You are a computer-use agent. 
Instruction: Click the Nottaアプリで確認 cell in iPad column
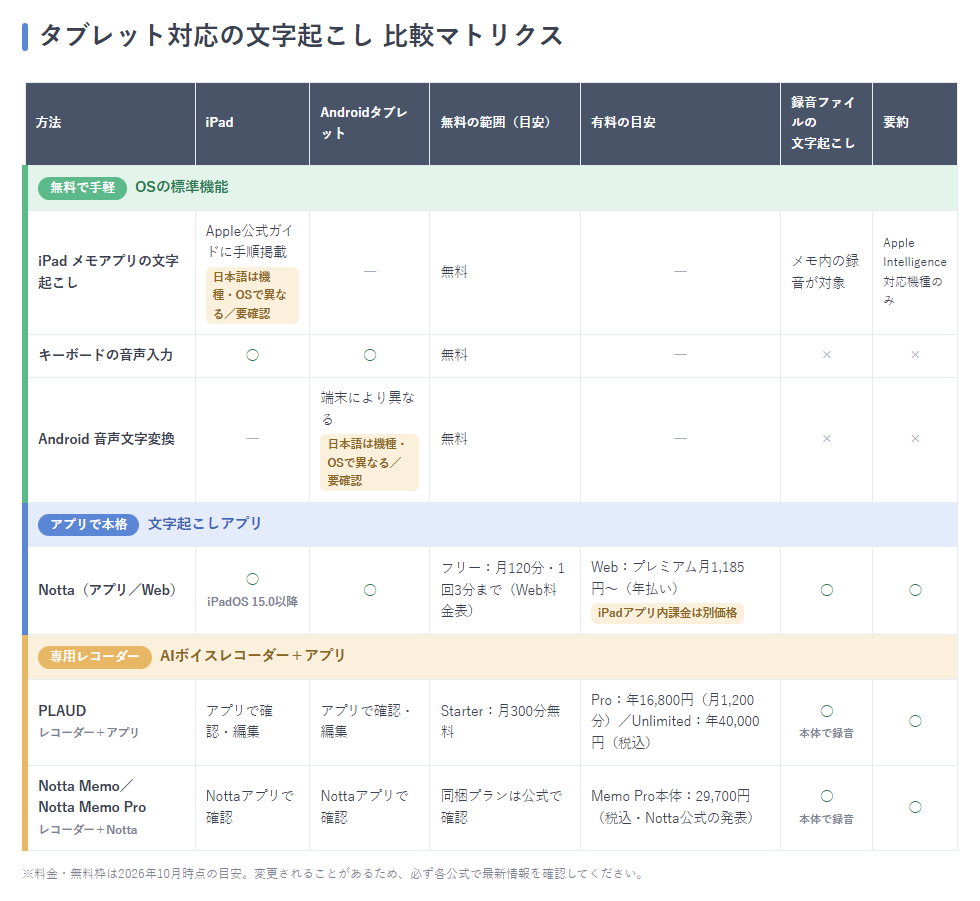coord(250,807)
